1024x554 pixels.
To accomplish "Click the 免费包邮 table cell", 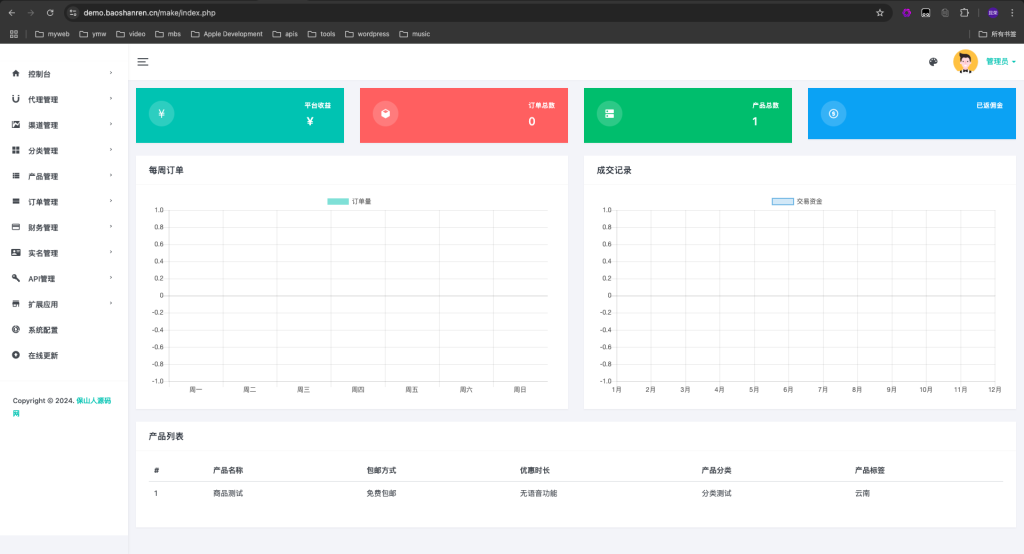I will click(381, 493).
